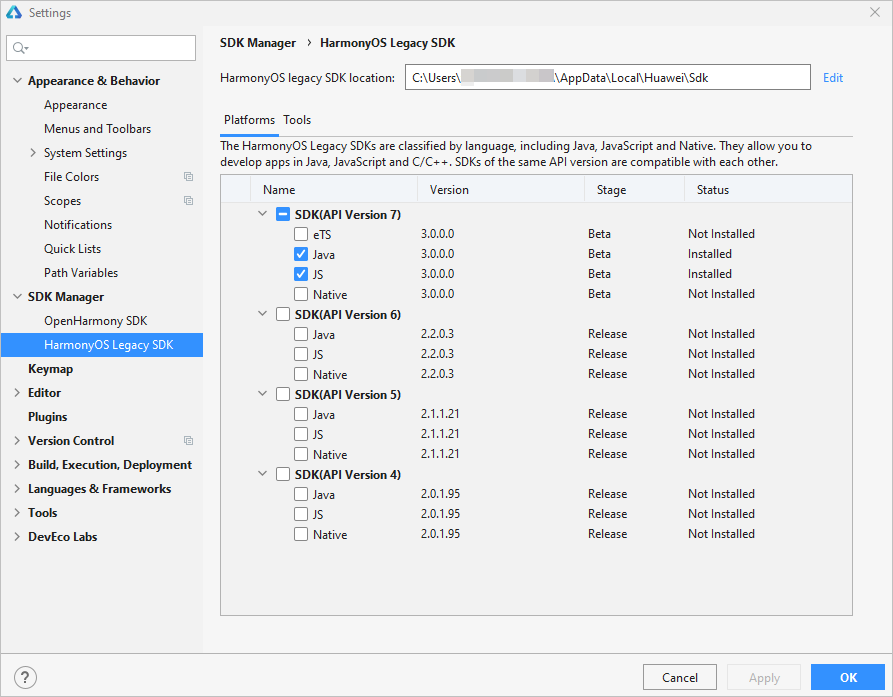Image resolution: width=893 pixels, height=697 pixels.
Task: Collapse the SDK(API Version 6) group
Action: click(x=263, y=314)
